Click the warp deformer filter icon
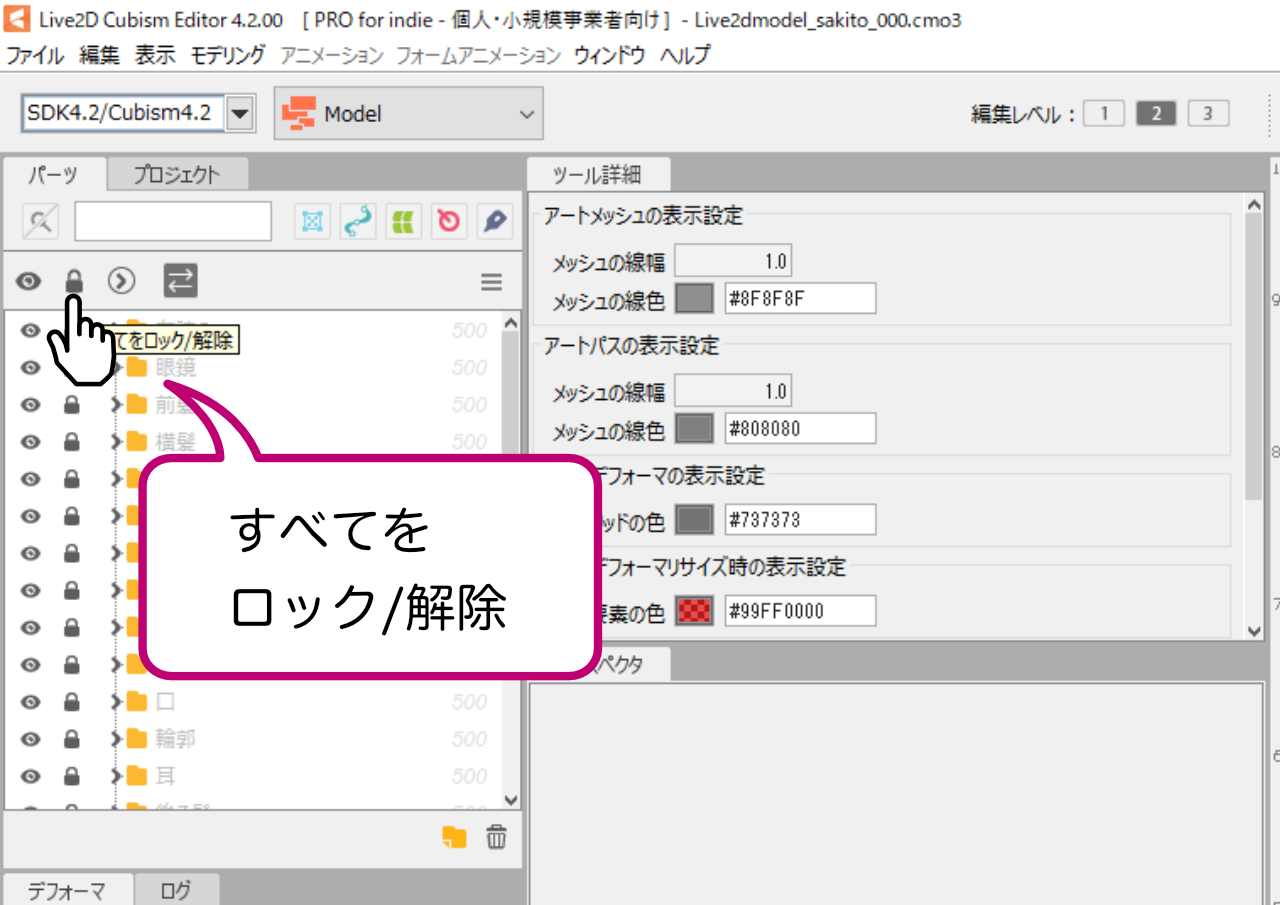 tap(403, 221)
